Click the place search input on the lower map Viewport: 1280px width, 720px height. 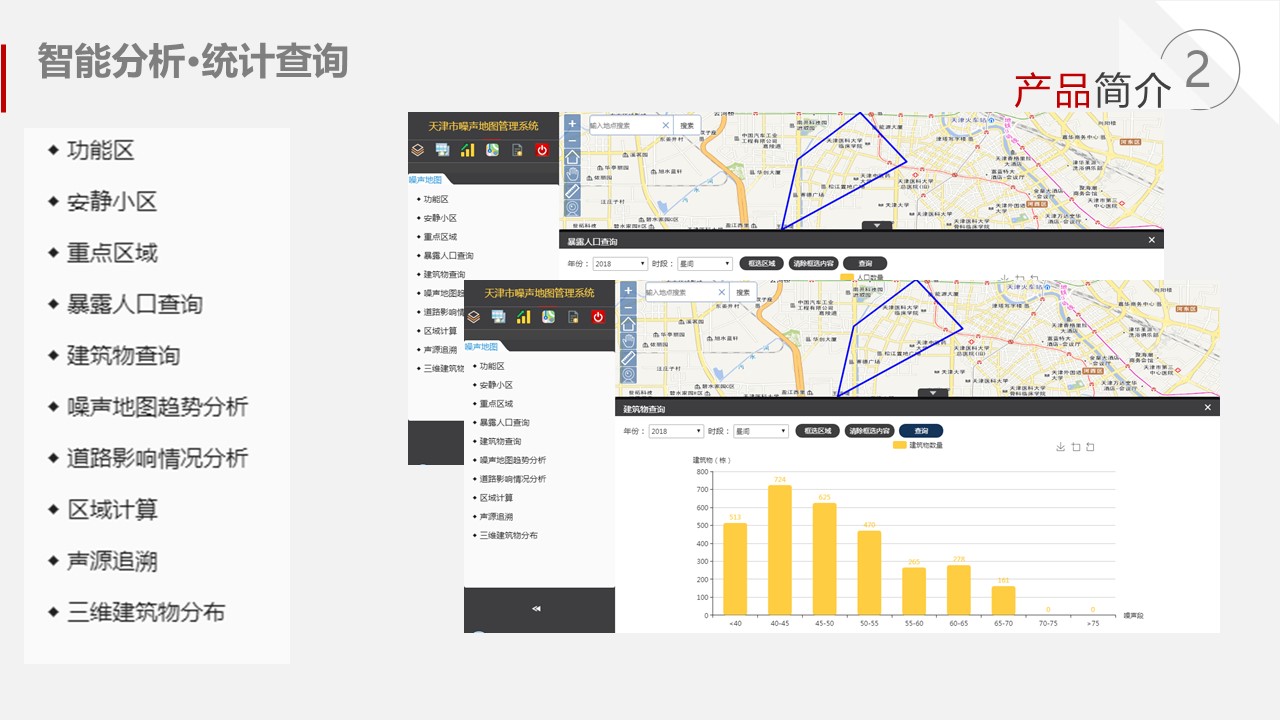coord(678,293)
